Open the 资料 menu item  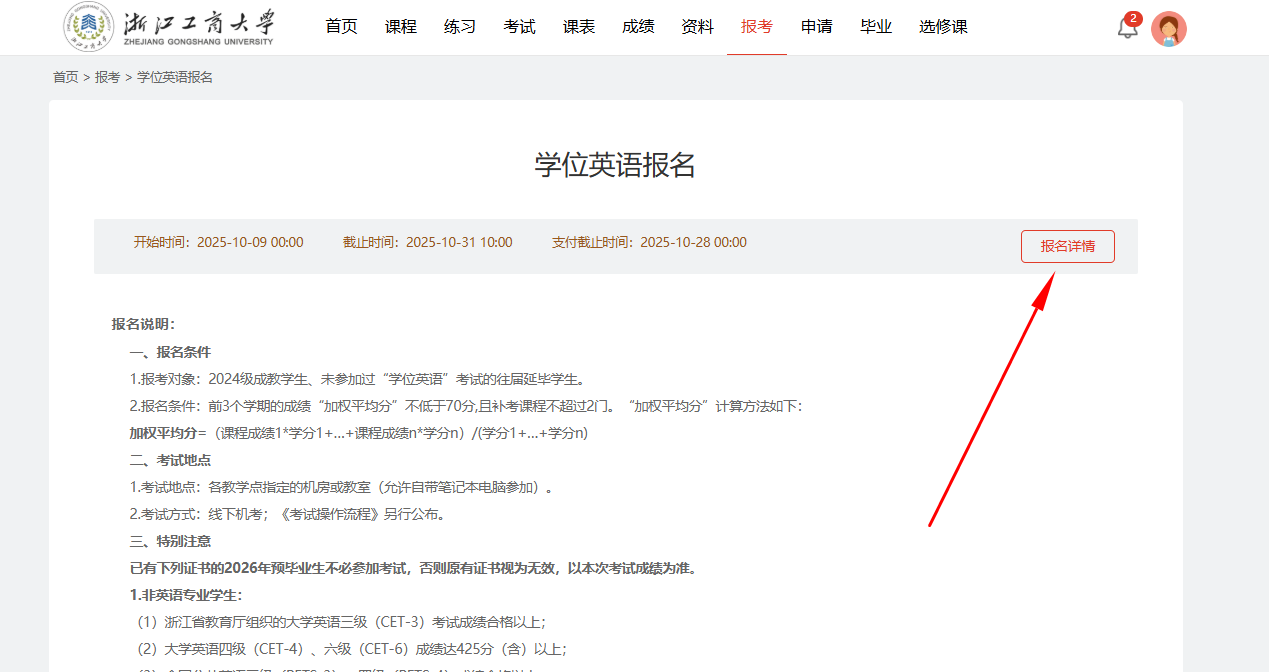click(x=697, y=27)
